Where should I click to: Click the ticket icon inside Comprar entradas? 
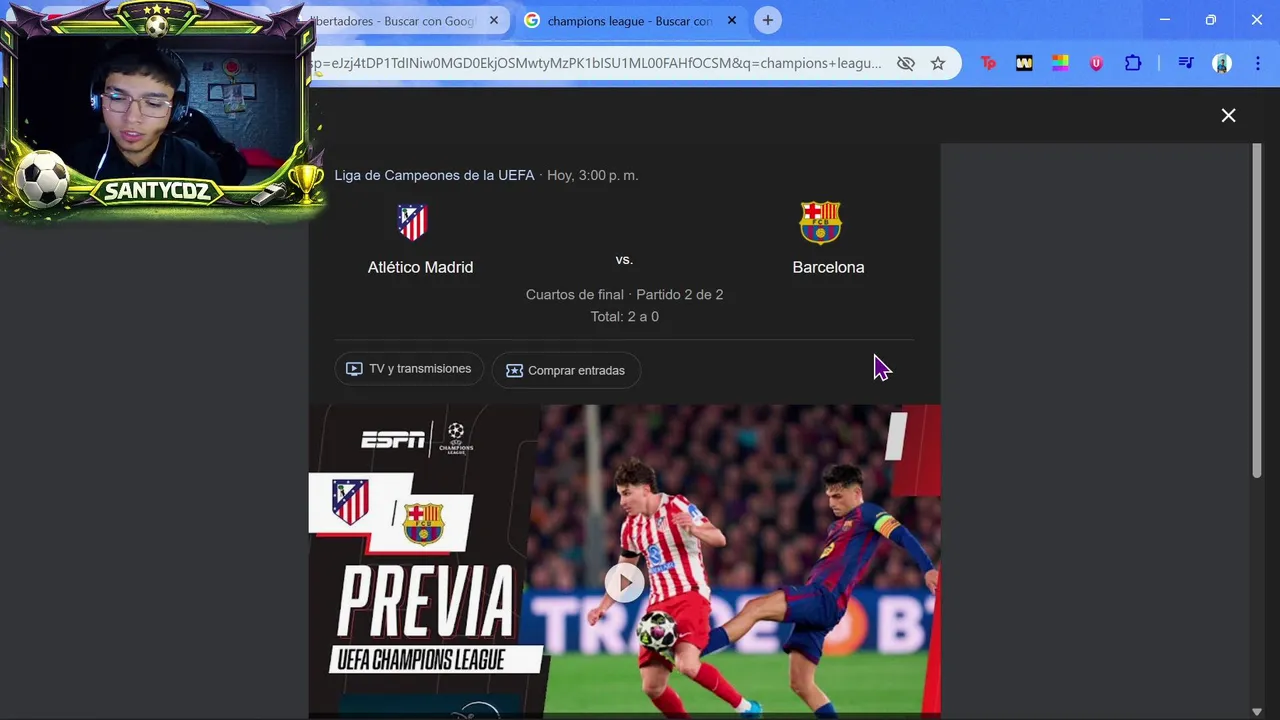(x=514, y=370)
